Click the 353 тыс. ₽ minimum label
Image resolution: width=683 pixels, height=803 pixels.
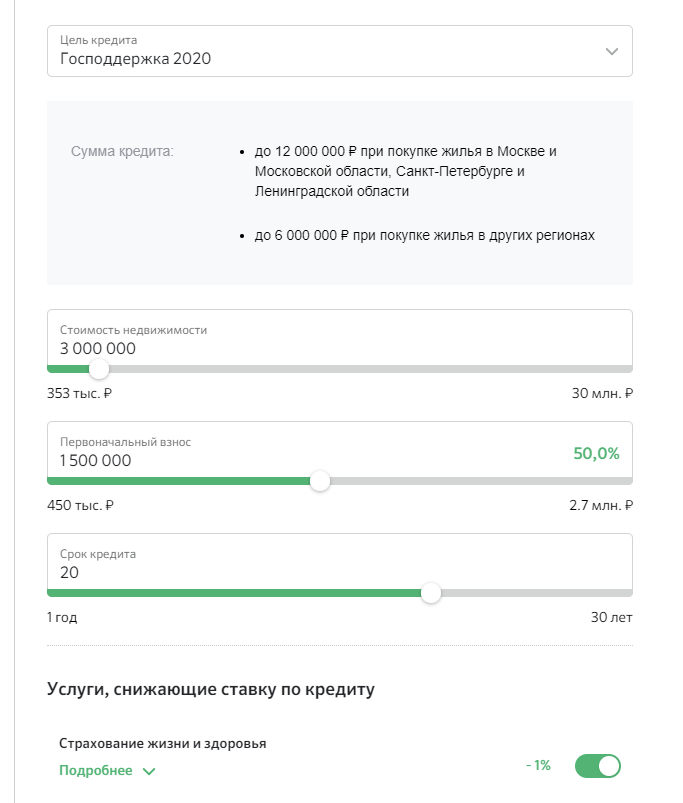click(x=79, y=393)
